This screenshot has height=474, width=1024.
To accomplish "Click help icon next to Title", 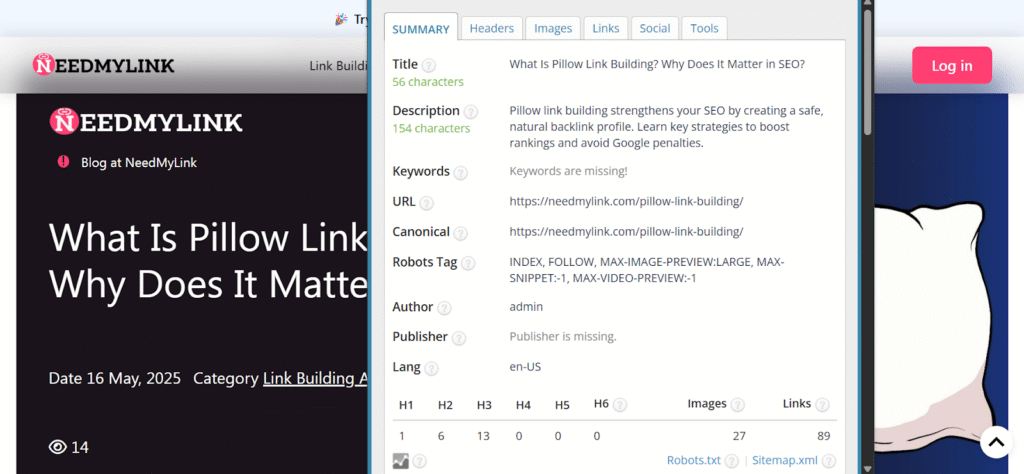I will [428, 65].
